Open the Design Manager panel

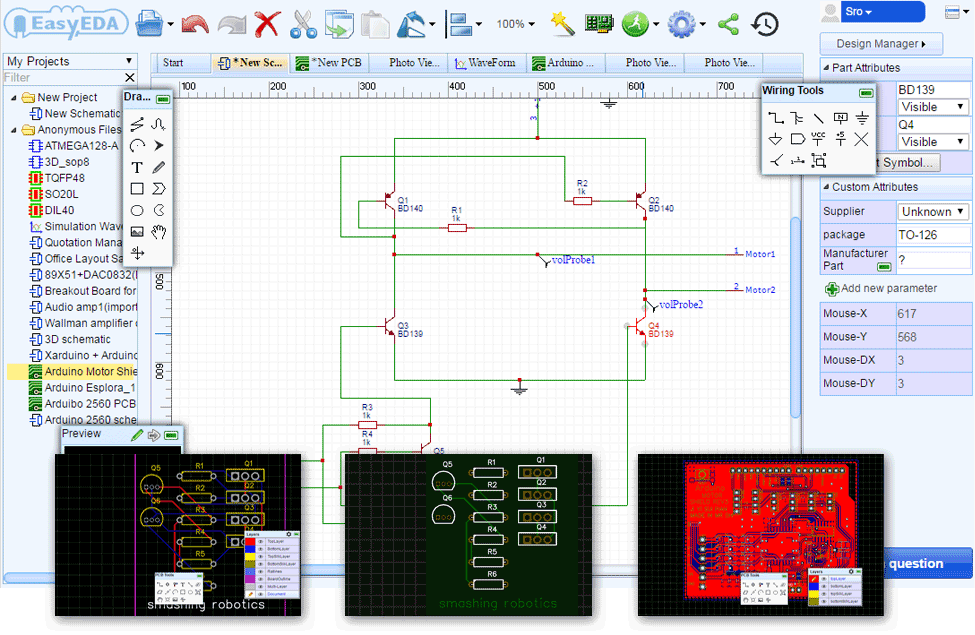[881, 43]
